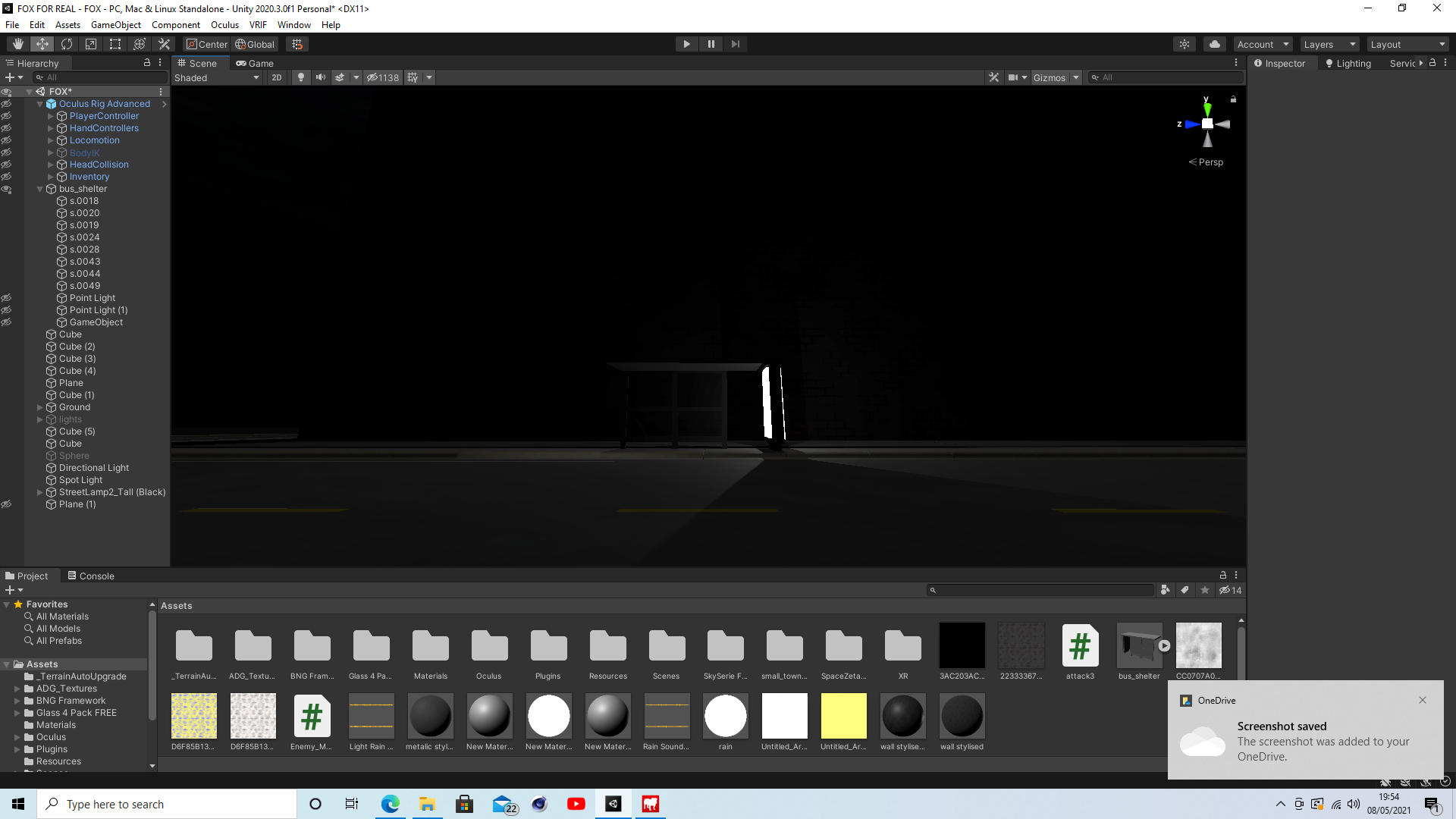The height and width of the screenshot is (819, 1456).
Task: Filter assets by type icon
Action: click(1165, 590)
